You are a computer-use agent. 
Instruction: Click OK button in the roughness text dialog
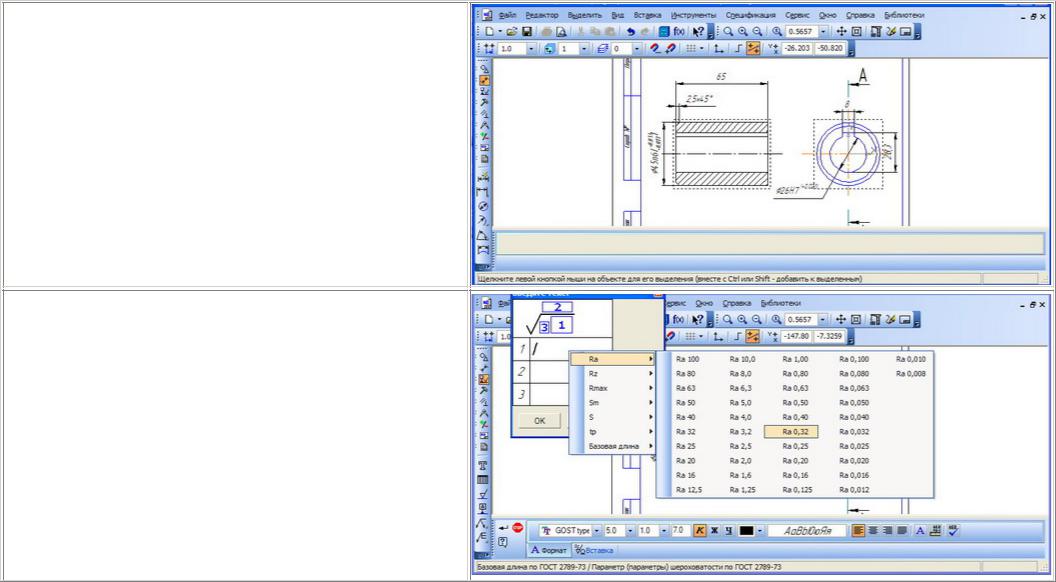tap(539, 421)
